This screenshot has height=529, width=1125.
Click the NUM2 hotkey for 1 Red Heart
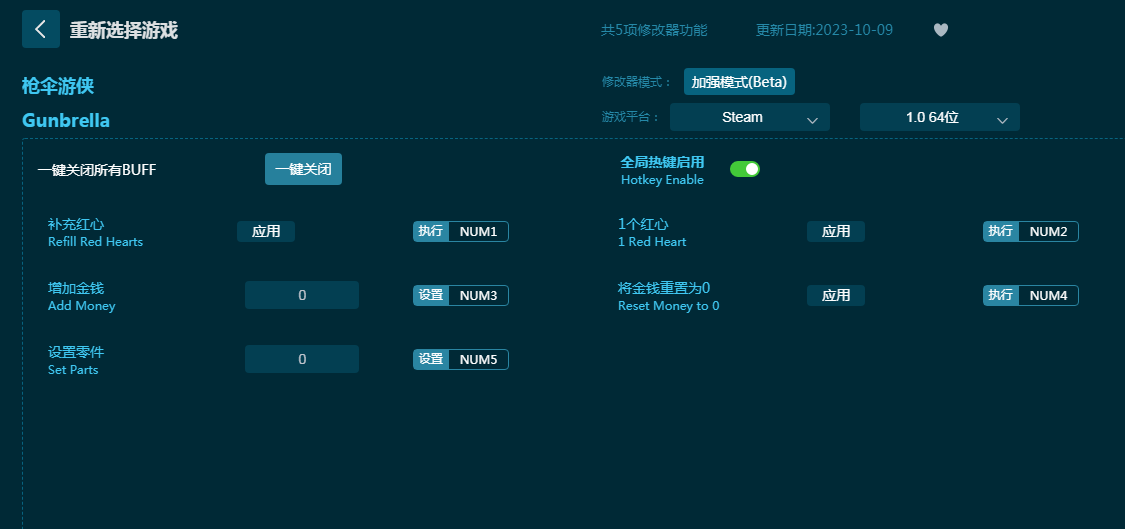coord(1048,231)
